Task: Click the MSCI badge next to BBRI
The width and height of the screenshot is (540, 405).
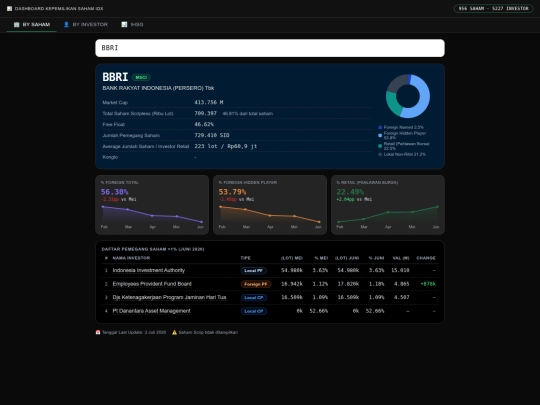Action: pyautogui.click(x=141, y=77)
